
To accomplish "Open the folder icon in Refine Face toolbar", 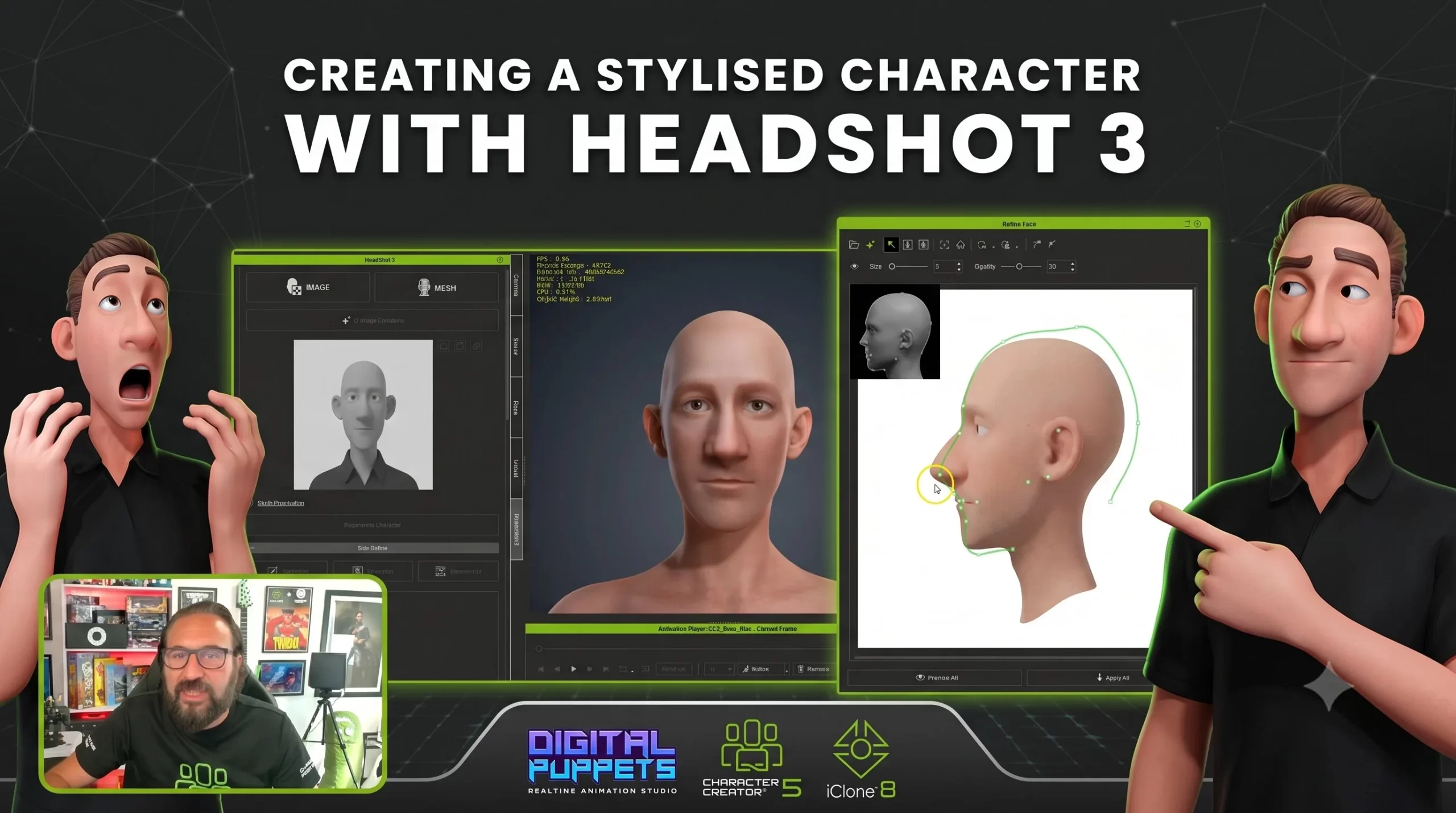I will click(854, 245).
